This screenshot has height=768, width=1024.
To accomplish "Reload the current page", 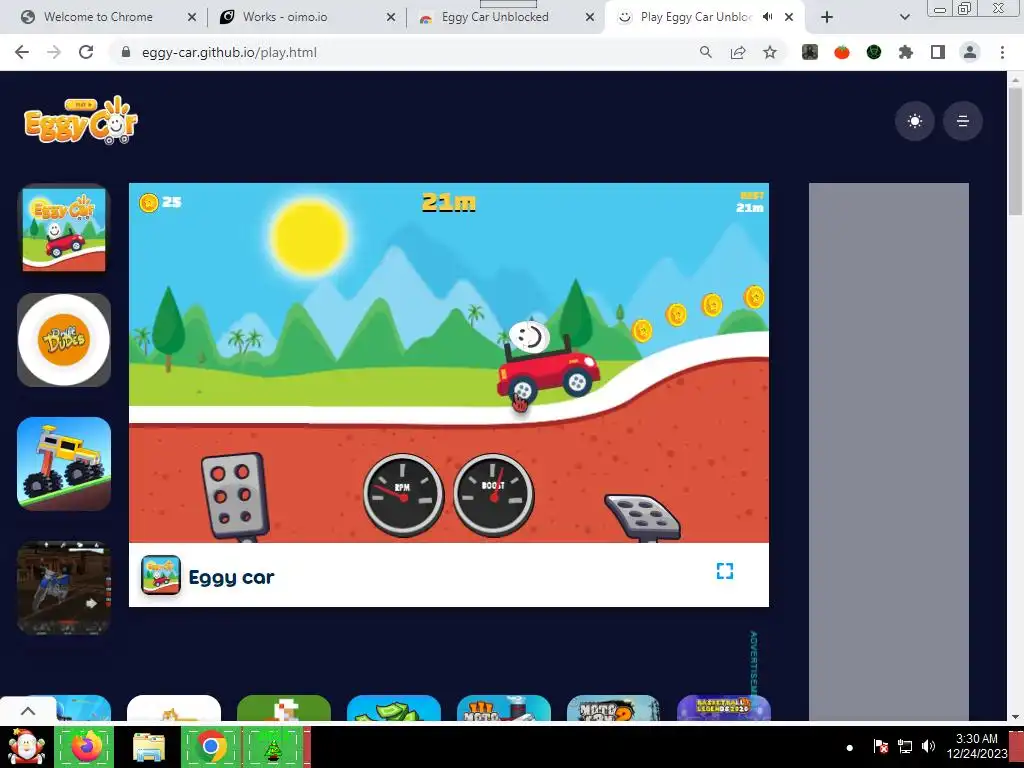I will tap(86, 52).
